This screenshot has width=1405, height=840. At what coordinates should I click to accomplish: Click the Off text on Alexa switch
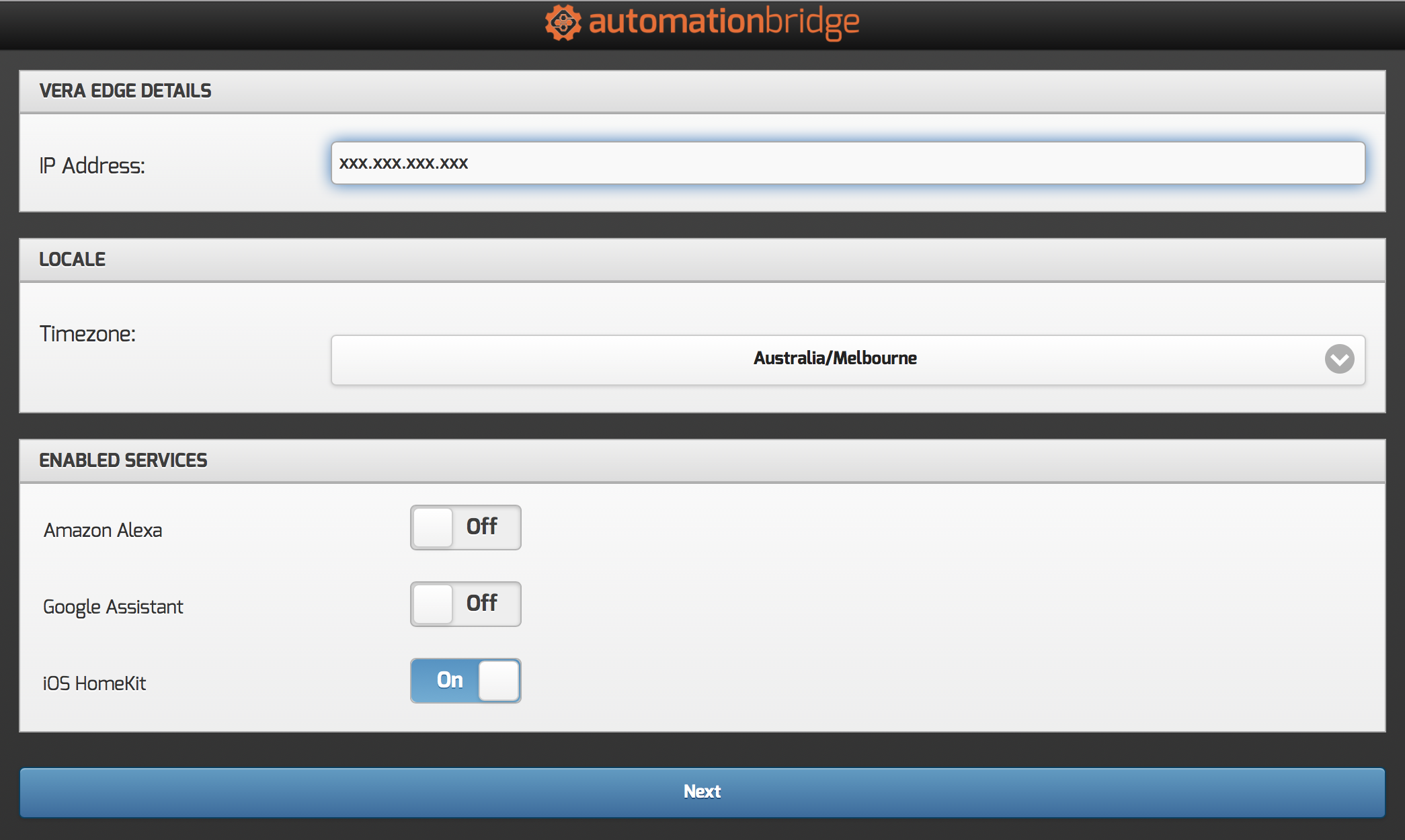(481, 526)
